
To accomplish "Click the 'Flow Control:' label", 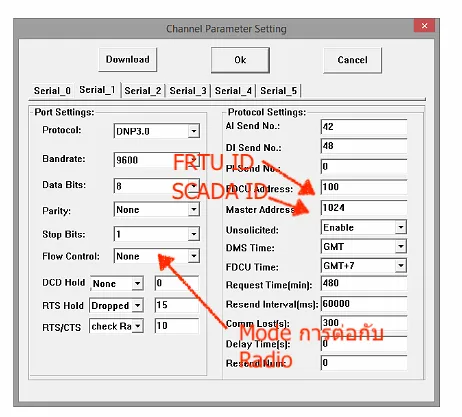I will 71,256.
